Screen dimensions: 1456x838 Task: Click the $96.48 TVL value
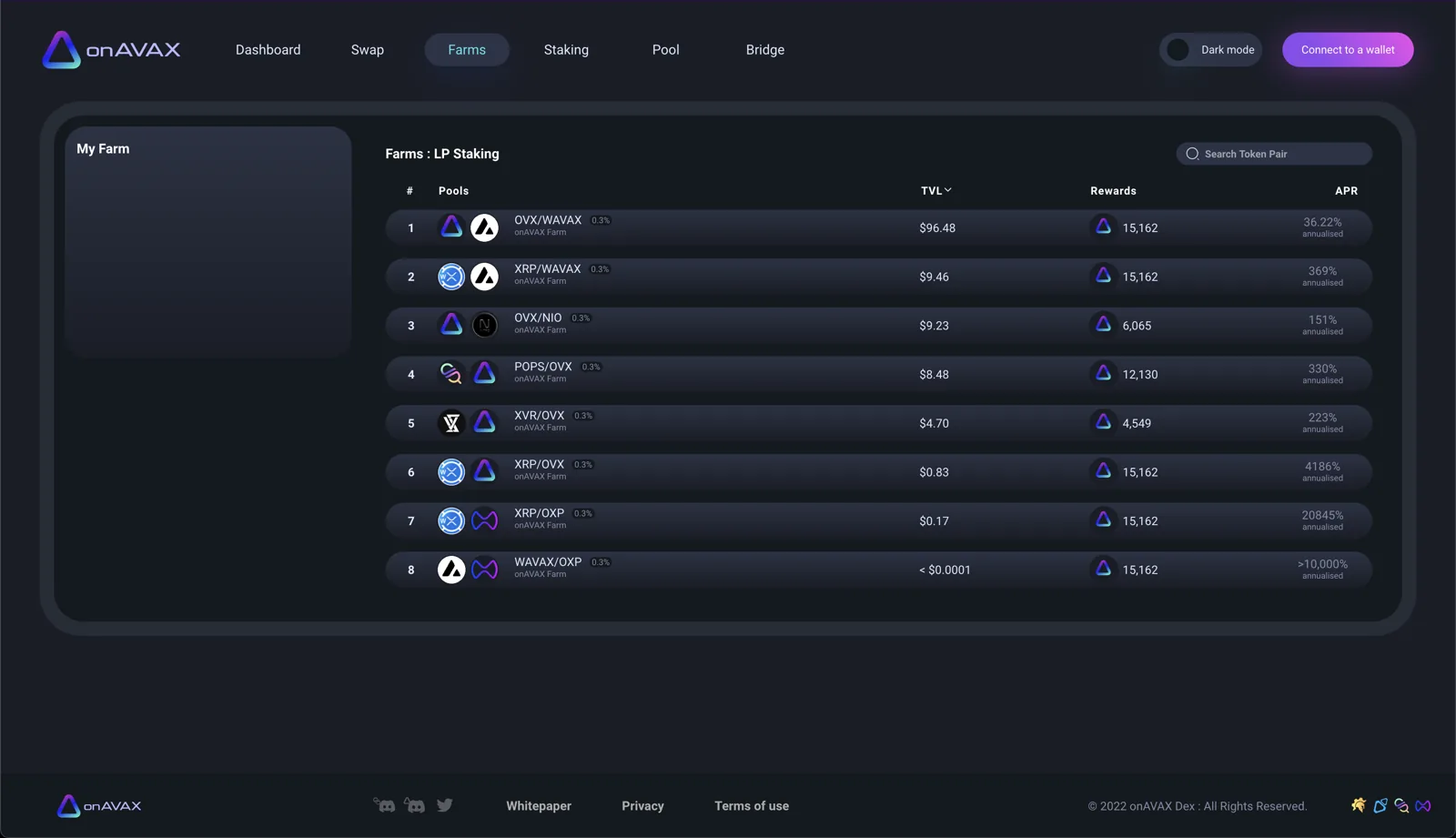tap(937, 228)
